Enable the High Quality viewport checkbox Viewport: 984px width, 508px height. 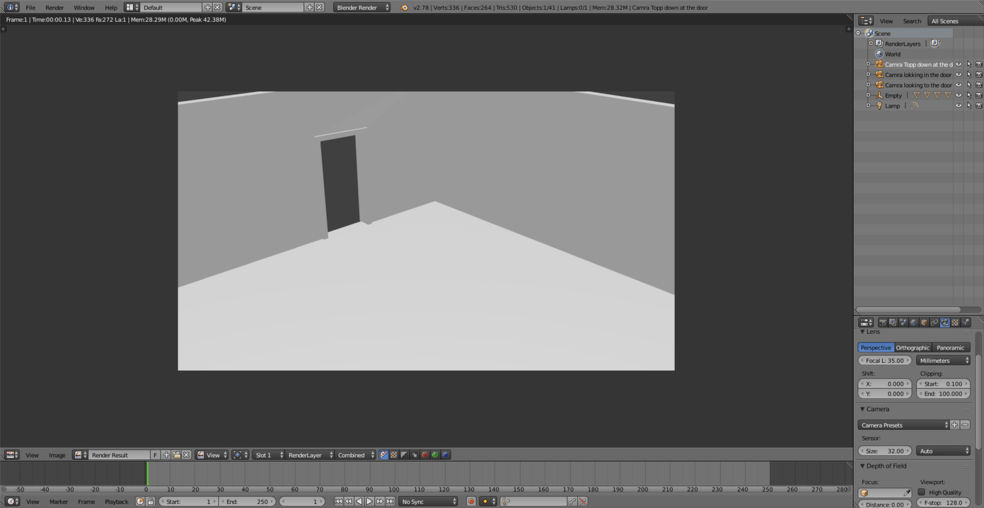pyautogui.click(x=922, y=492)
